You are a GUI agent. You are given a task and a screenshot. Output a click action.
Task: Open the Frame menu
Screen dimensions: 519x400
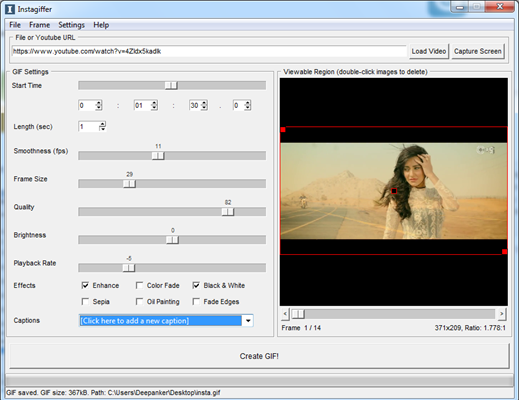(39, 25)
